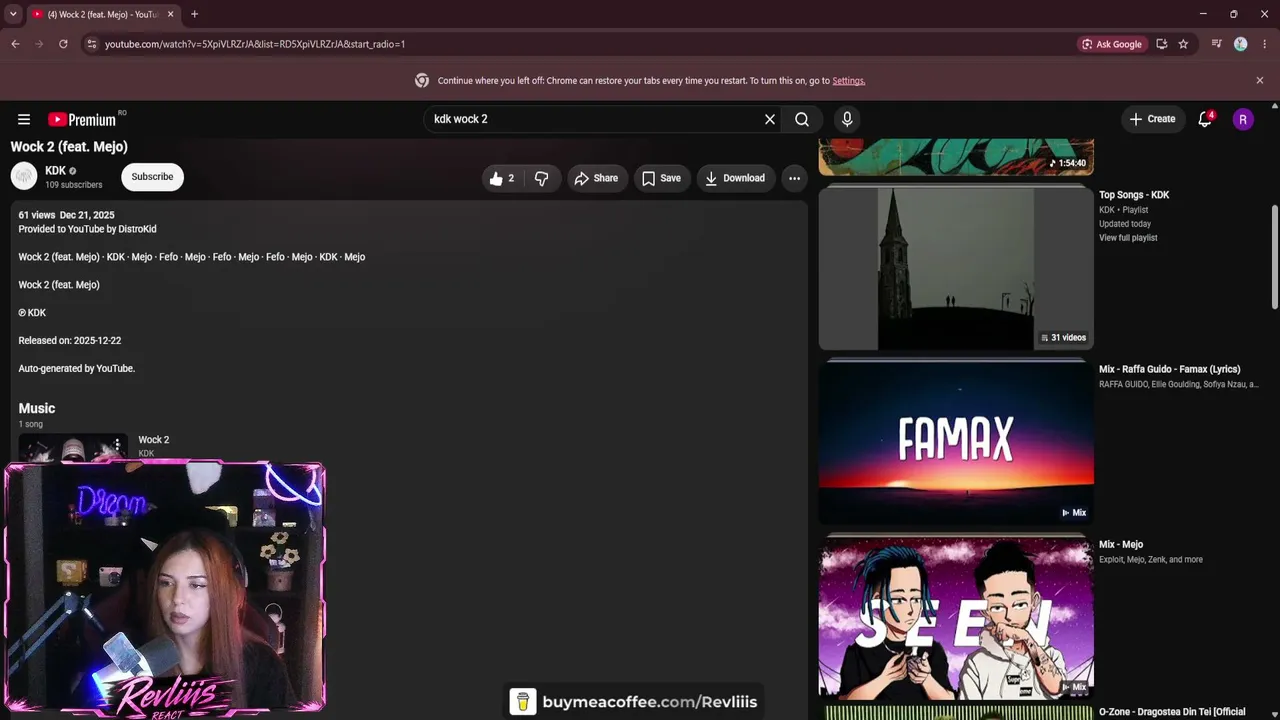
Task: Start voice search with the microphone
Action: [x=847, y=119]
